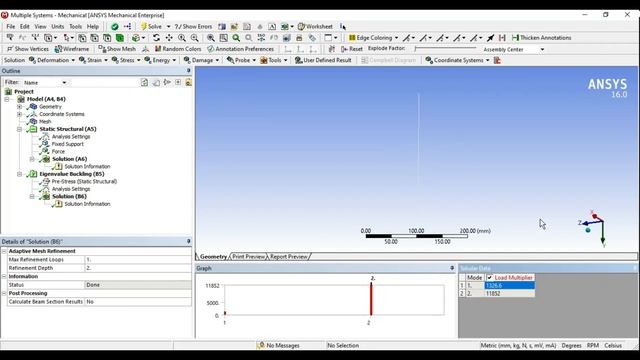Click the Thicken Annotations icon

[x=515, y=38]
